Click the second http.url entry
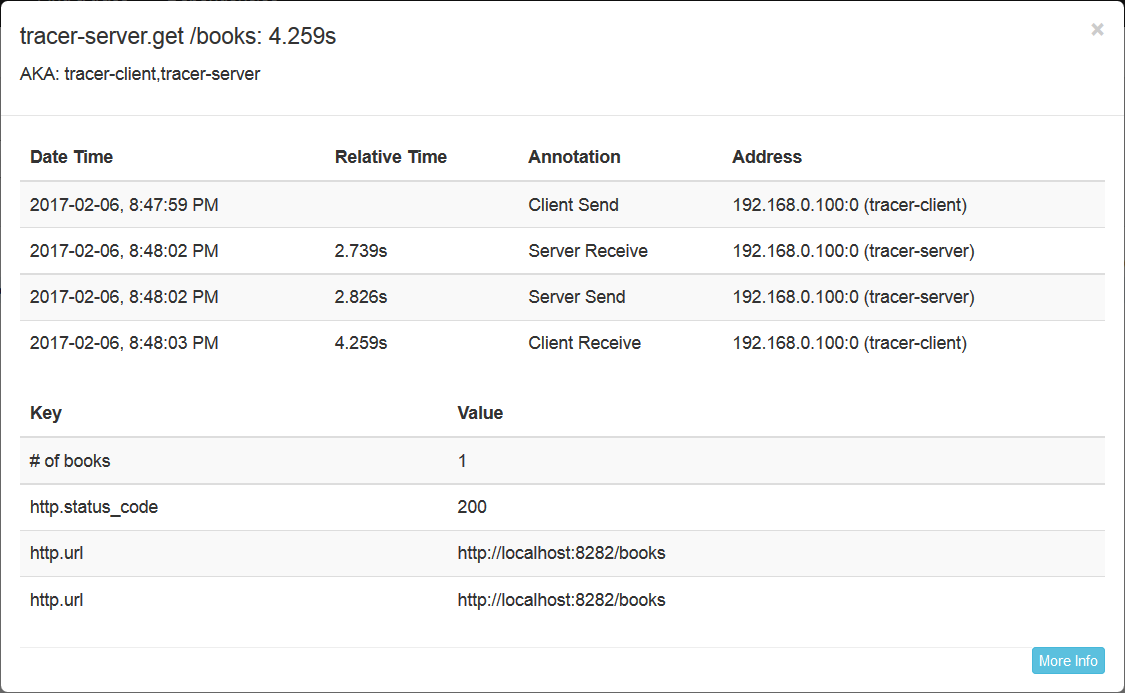This screenshot has height=693, width=1125. pyautogui.click(x=561, y=599)
